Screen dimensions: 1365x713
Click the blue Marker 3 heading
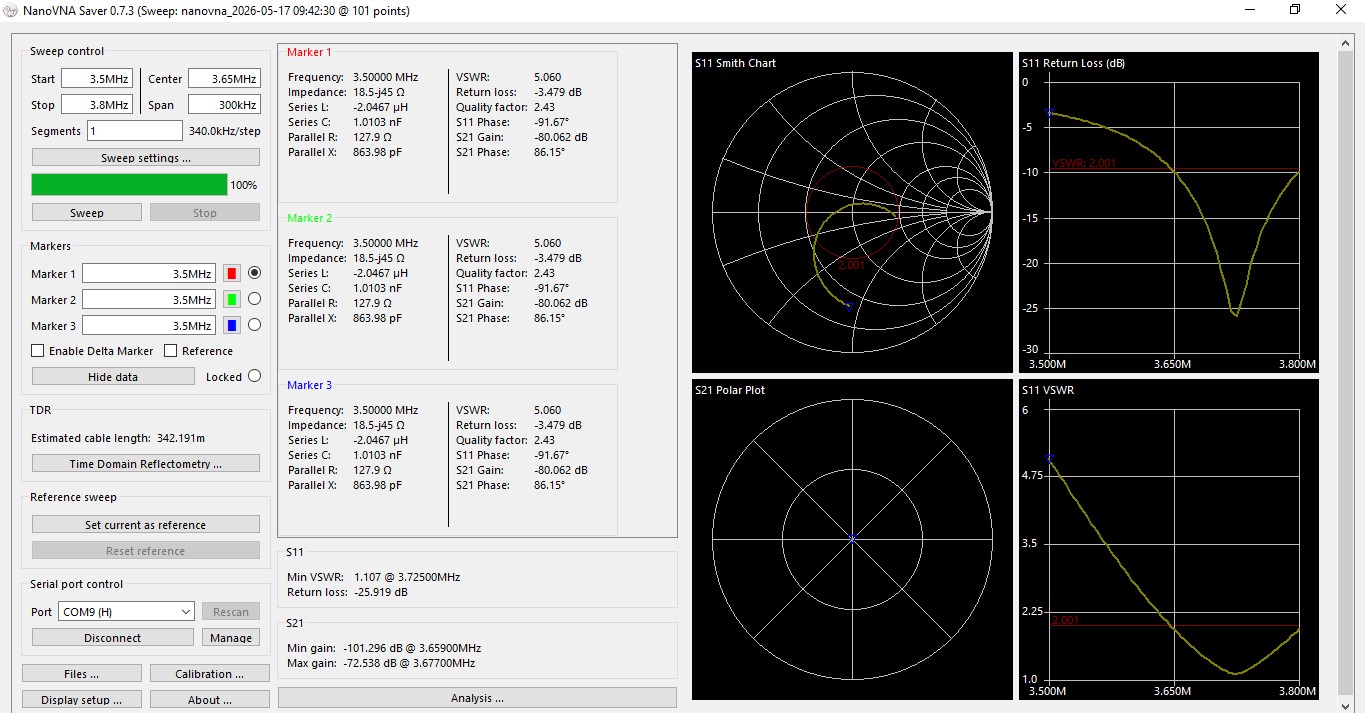[x=309, y=385]
